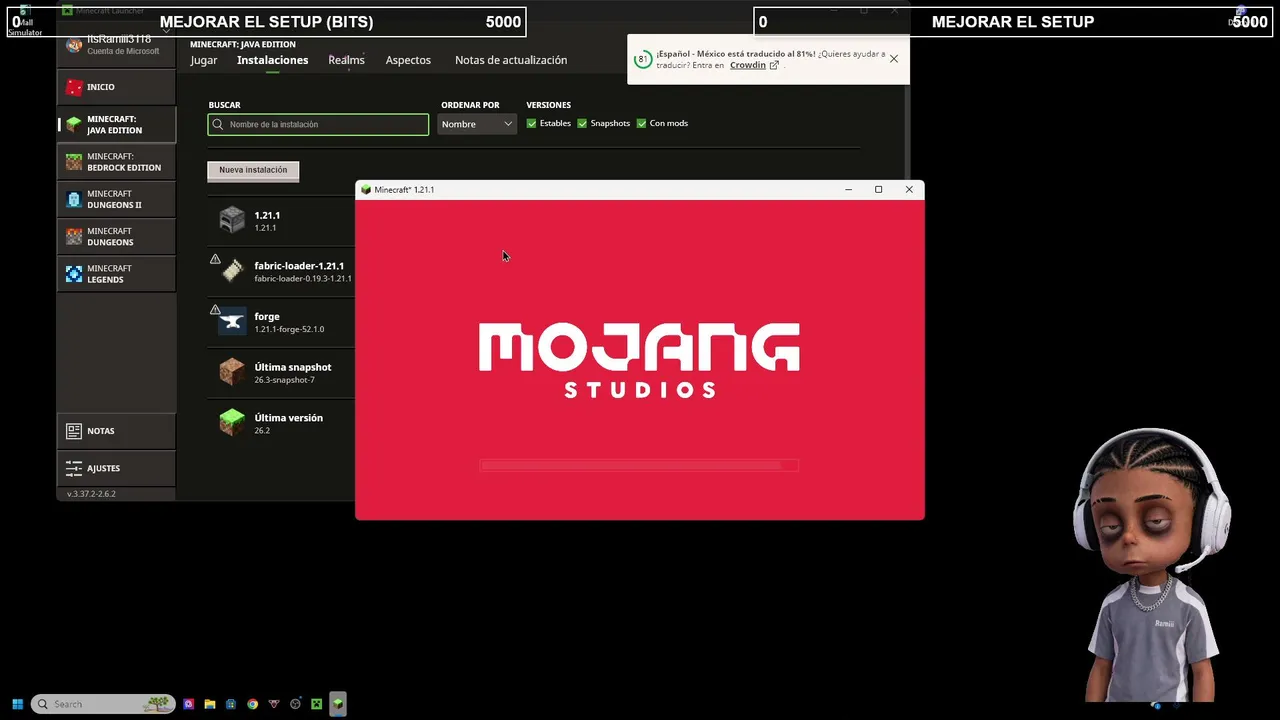Open the Ordenar por Nombre dropdown
This screenshot has width=1280, height=720.
477,124
